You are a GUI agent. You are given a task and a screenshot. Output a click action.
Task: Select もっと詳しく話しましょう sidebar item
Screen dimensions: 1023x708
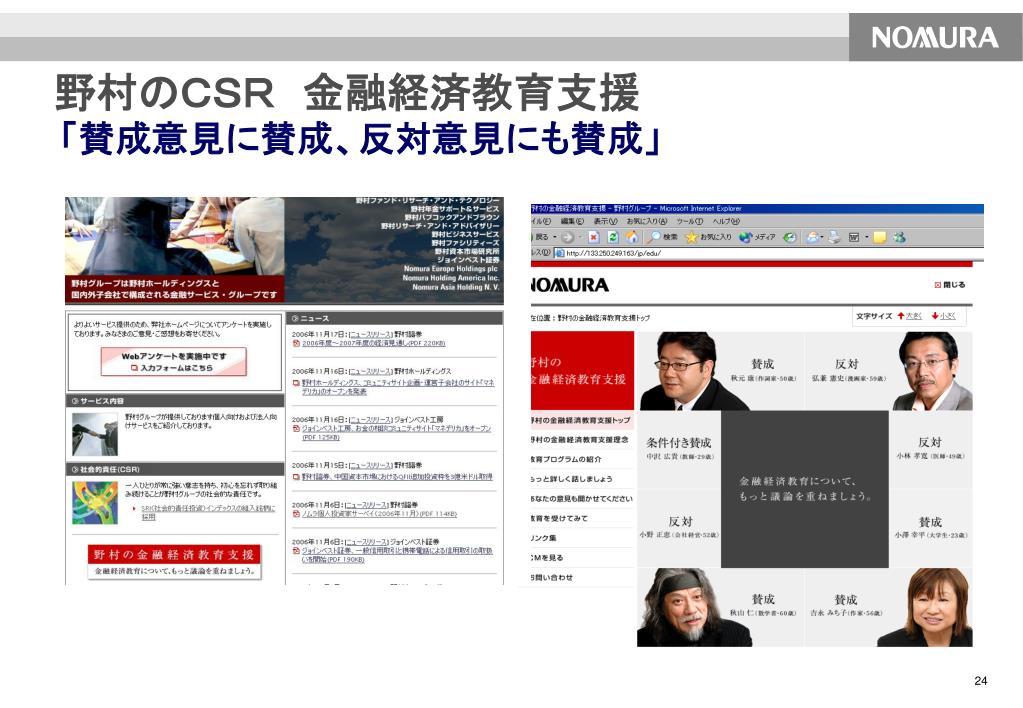click(x=581, y=479)
